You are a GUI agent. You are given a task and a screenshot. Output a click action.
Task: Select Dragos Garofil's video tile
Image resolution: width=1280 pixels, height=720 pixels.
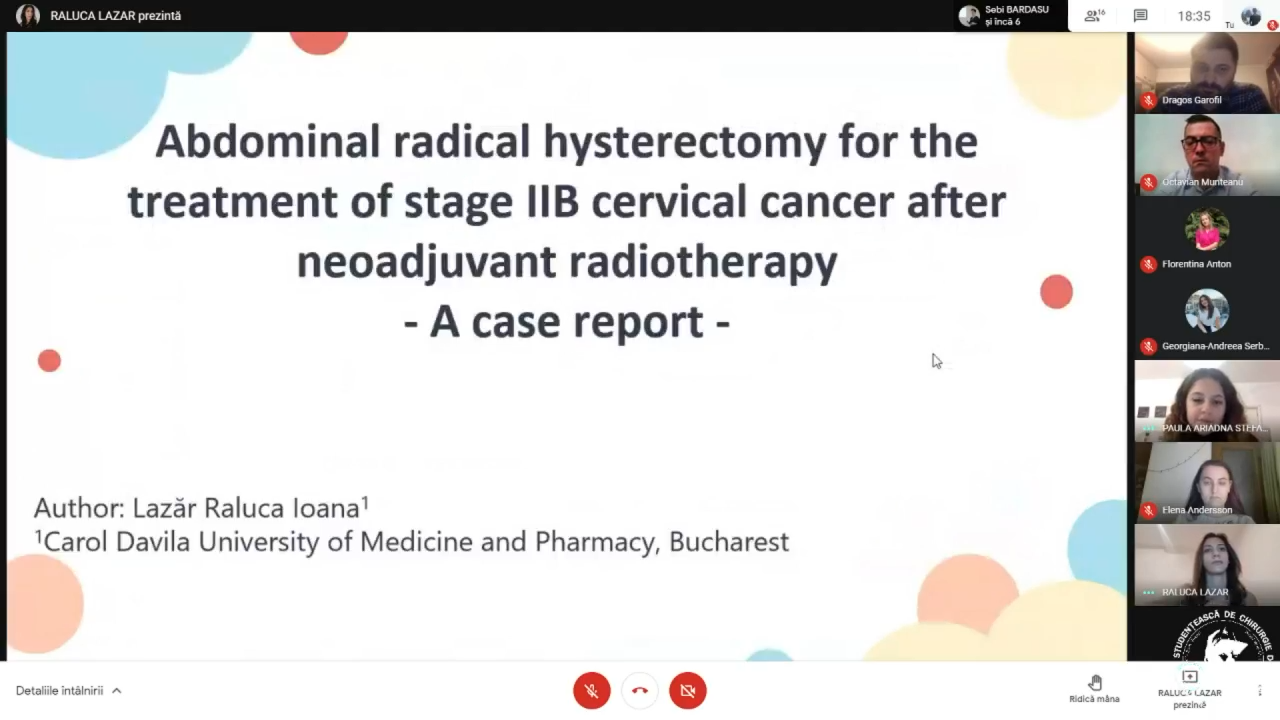click(x=1207, y=72)
